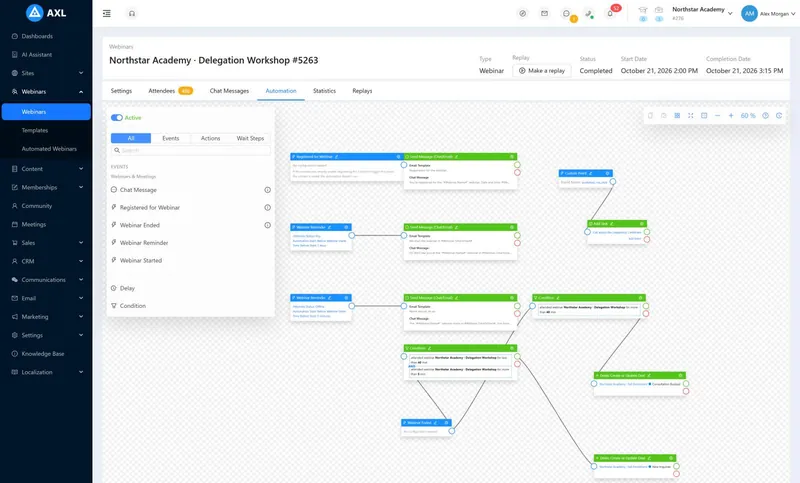Expand the Sales sidebar menu

coord(81,243)
